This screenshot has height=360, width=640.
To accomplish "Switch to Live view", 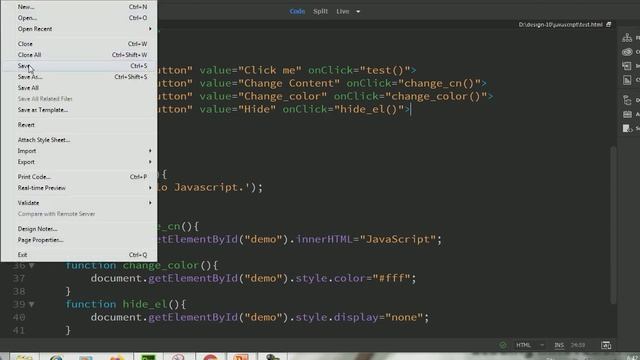I will click(342, 11).
